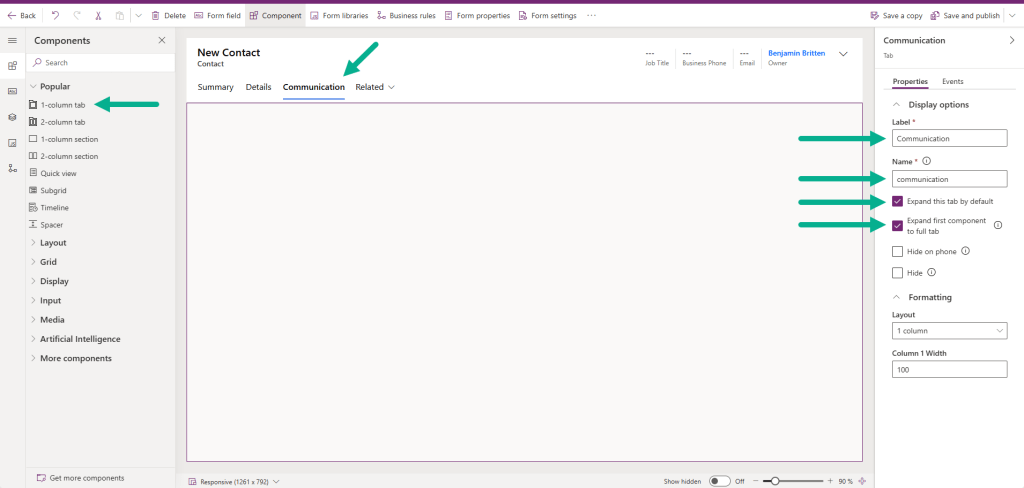Click the Undo arrow icon in toolbar
This screenshot has height=488, width=1024.
click(55, 16)
